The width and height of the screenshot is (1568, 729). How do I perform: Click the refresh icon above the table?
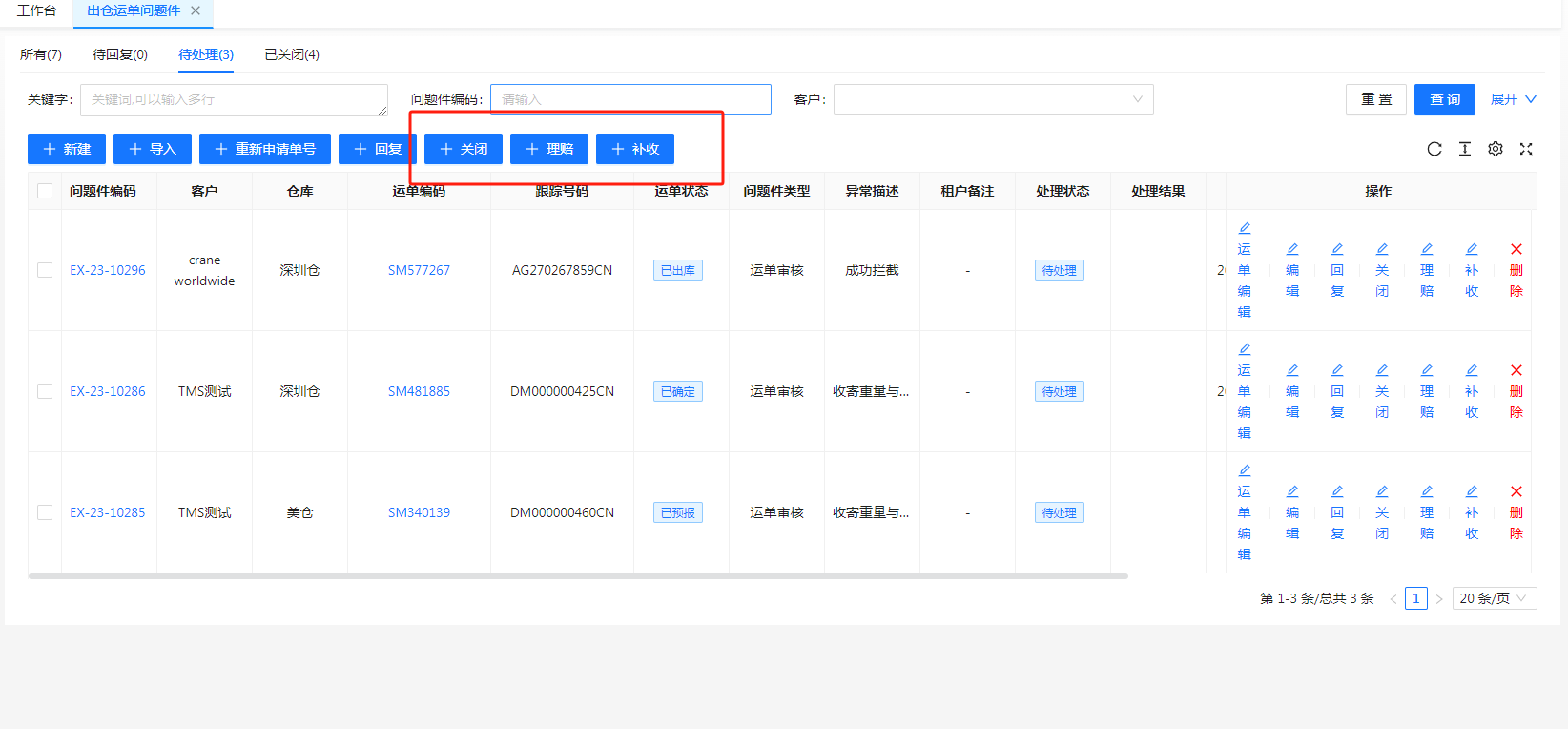tap(1434, 149)
